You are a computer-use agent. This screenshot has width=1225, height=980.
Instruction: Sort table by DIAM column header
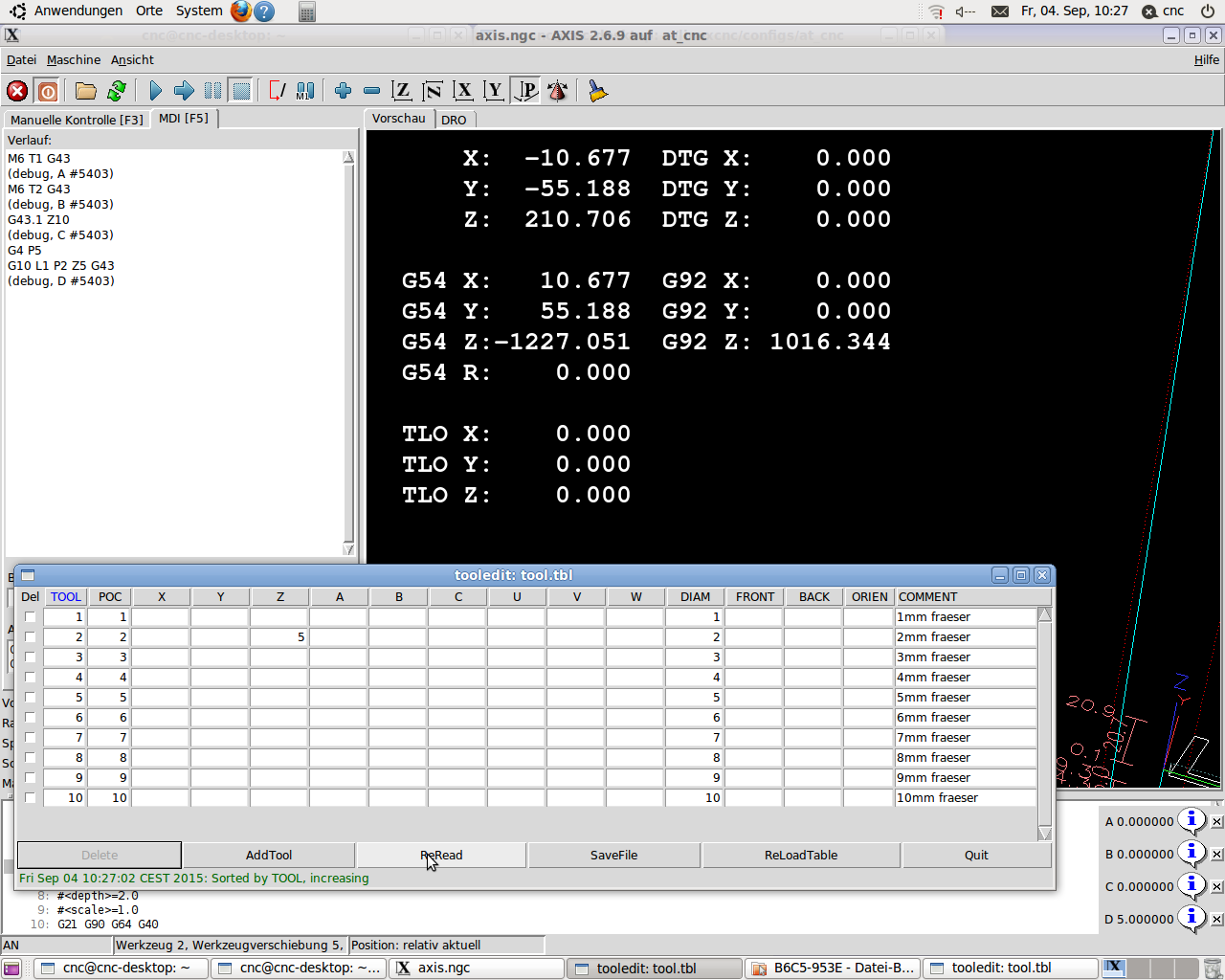(x=695, y=597)
